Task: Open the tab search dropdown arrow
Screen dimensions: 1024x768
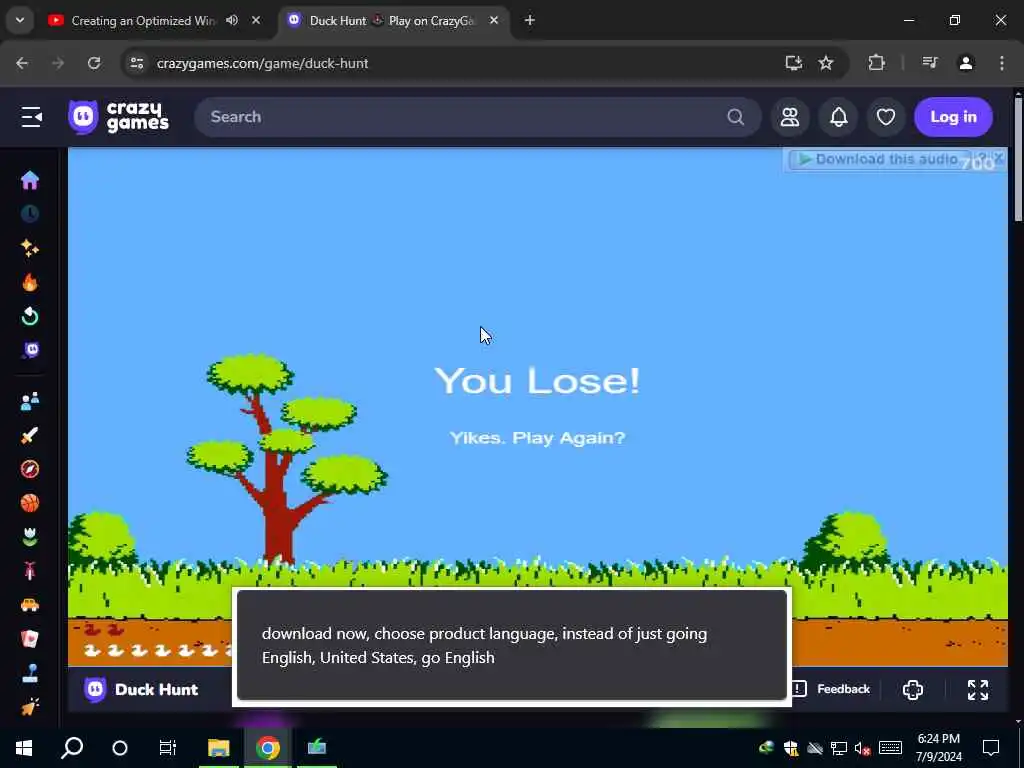Action: point(20,20)
